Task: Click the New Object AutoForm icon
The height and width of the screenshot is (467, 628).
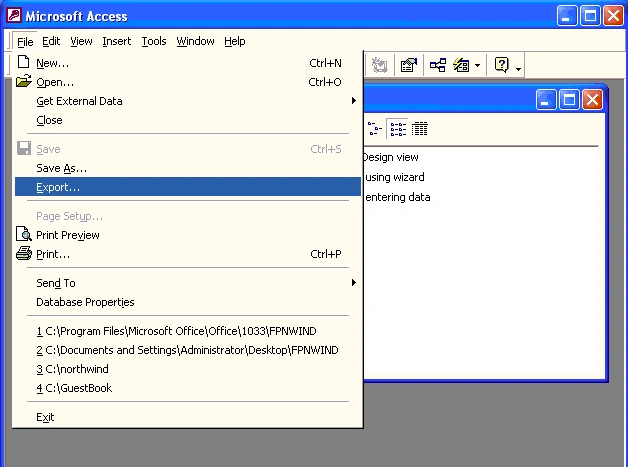Action: coord(461,65)
